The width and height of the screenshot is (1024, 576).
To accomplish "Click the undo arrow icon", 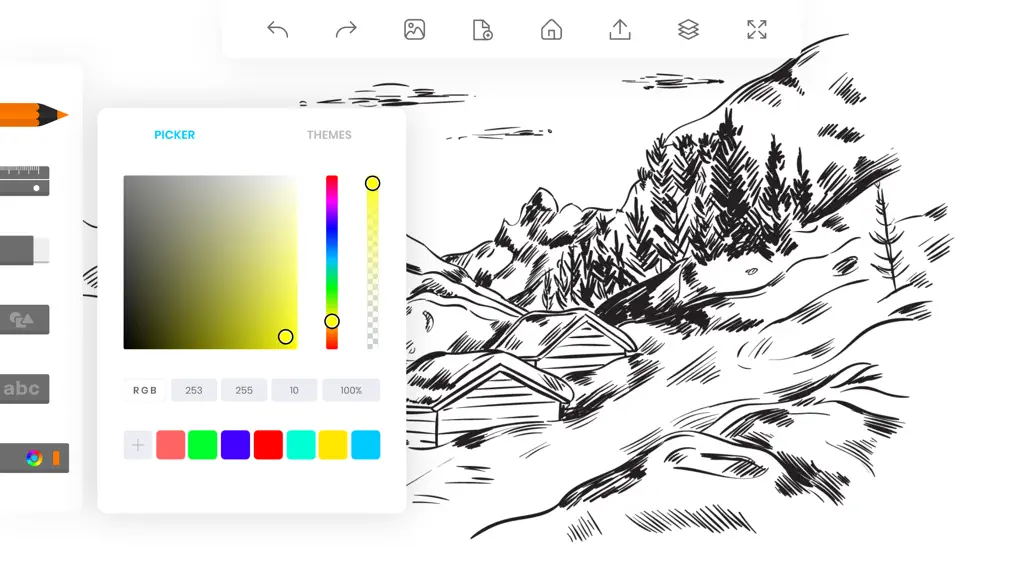I will coord(278,29).
